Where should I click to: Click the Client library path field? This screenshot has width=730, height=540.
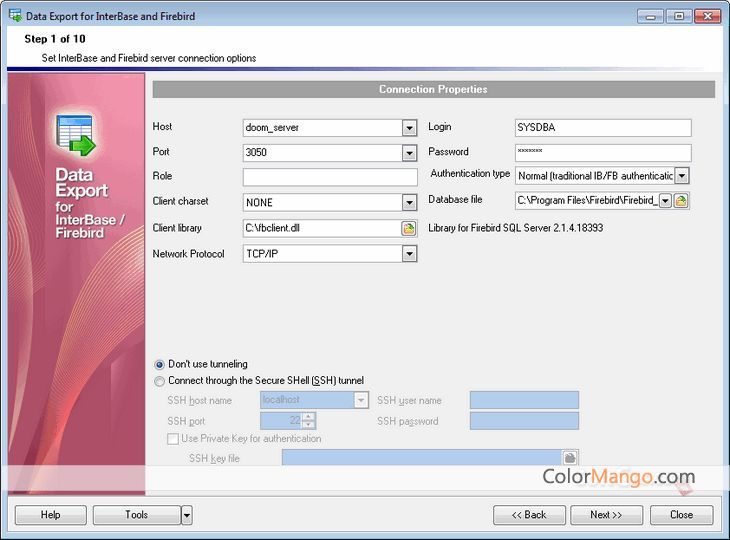coord(322,228)
